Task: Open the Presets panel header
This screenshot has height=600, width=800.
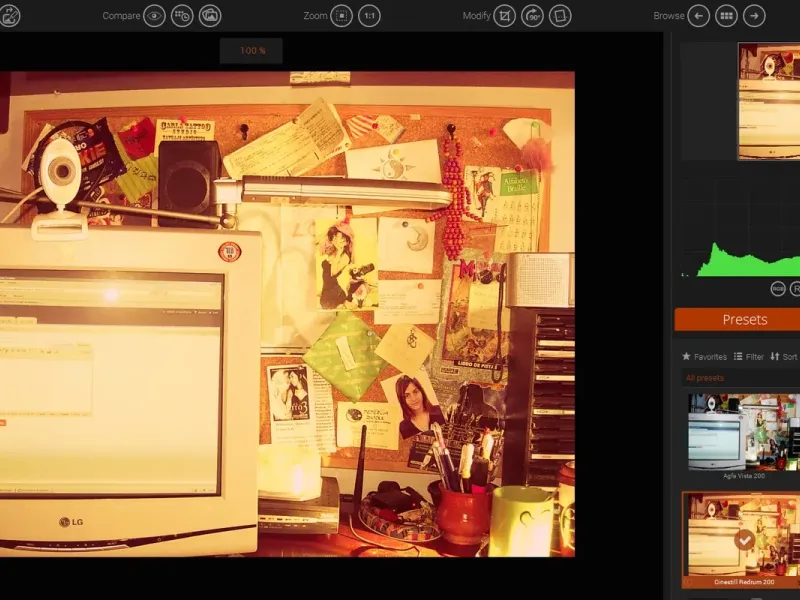Action: tap(737, 319)
